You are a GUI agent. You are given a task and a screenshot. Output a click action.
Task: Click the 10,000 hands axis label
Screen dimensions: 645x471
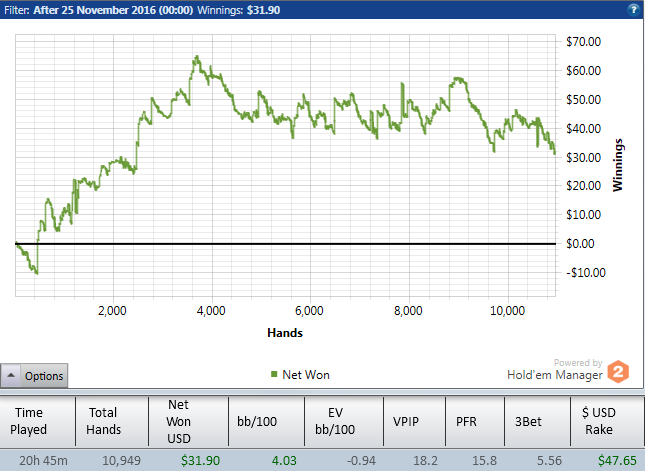pos(508,311)
